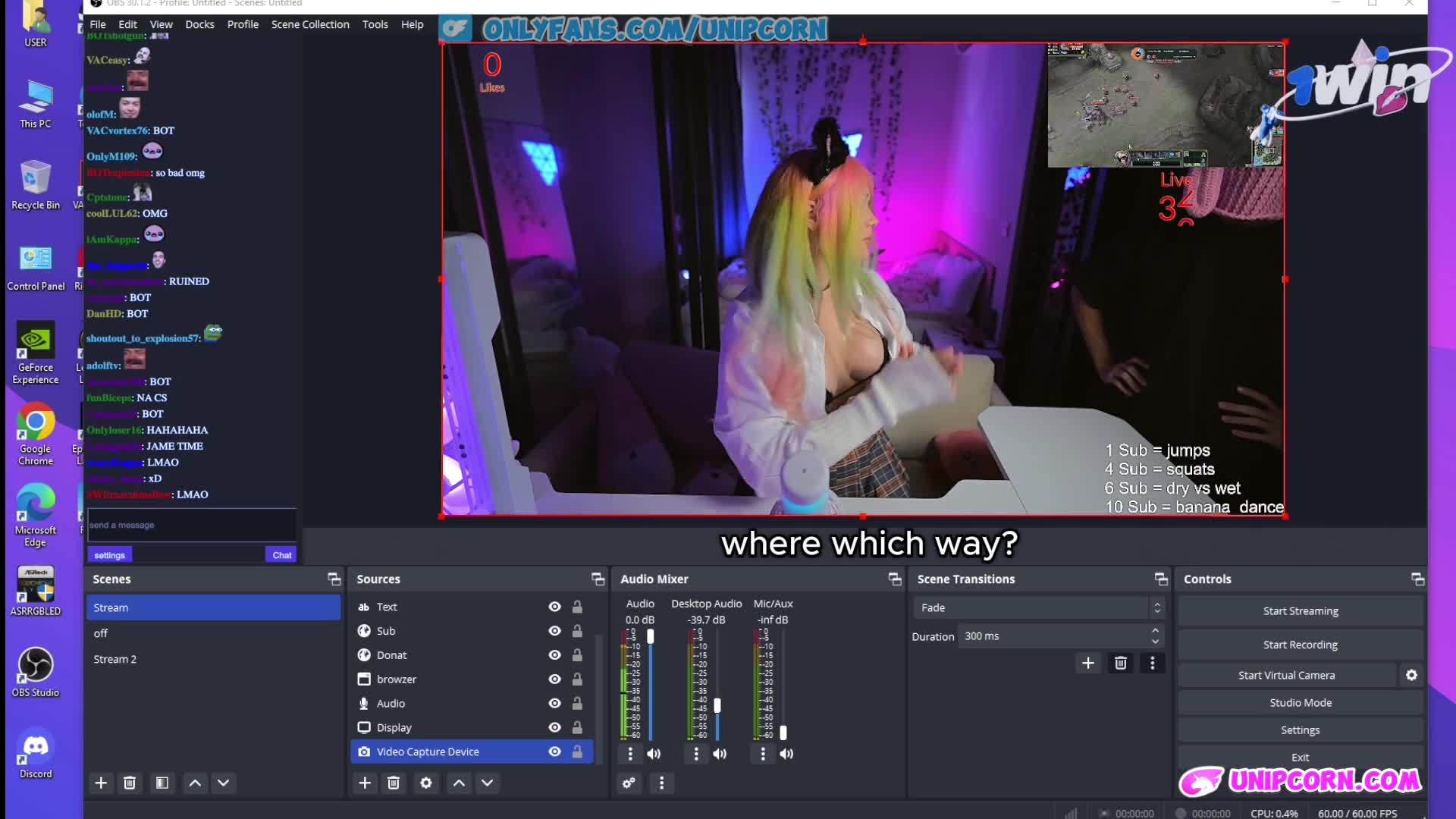This screenshot has width=1456, height=819.
Task: Open advanced audio properties gear in Audio Mixer
Action: click(x=629, y=783)
